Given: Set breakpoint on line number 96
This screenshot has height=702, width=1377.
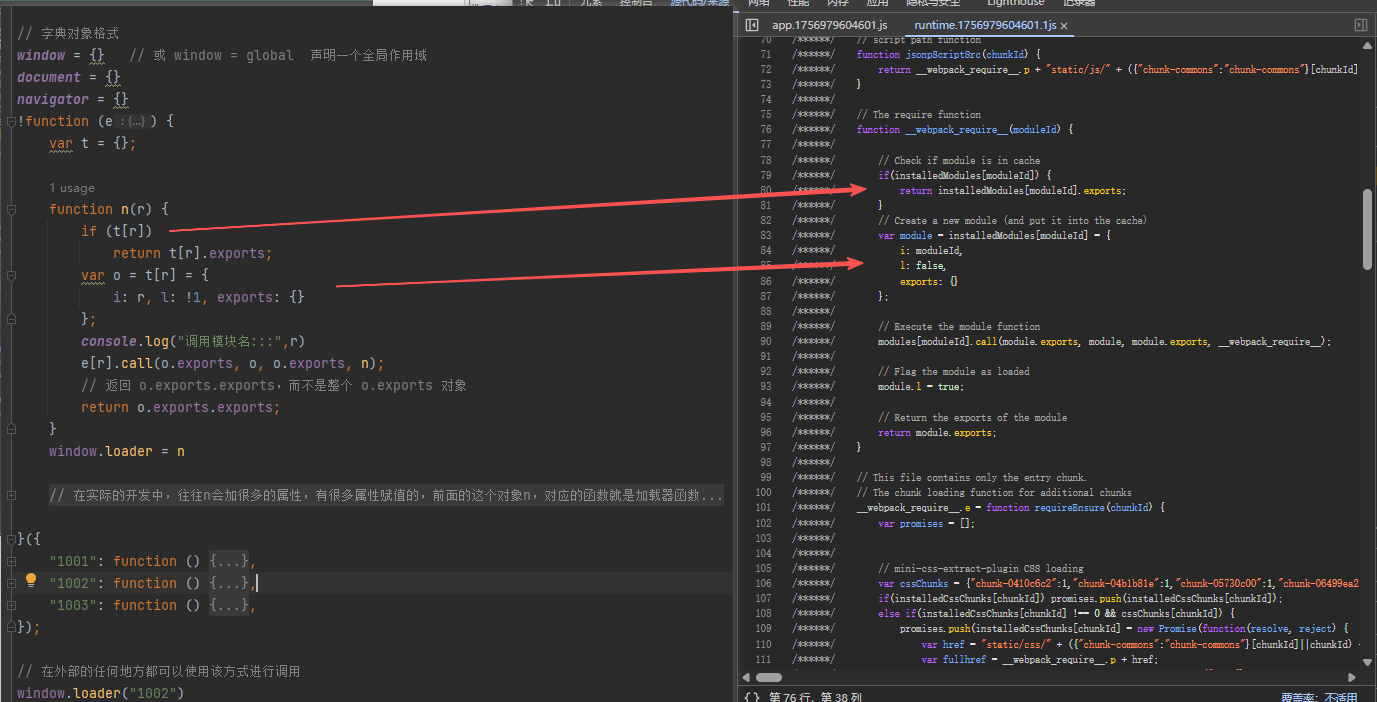Looking at the screenshot, I should (x=766, y=433).
